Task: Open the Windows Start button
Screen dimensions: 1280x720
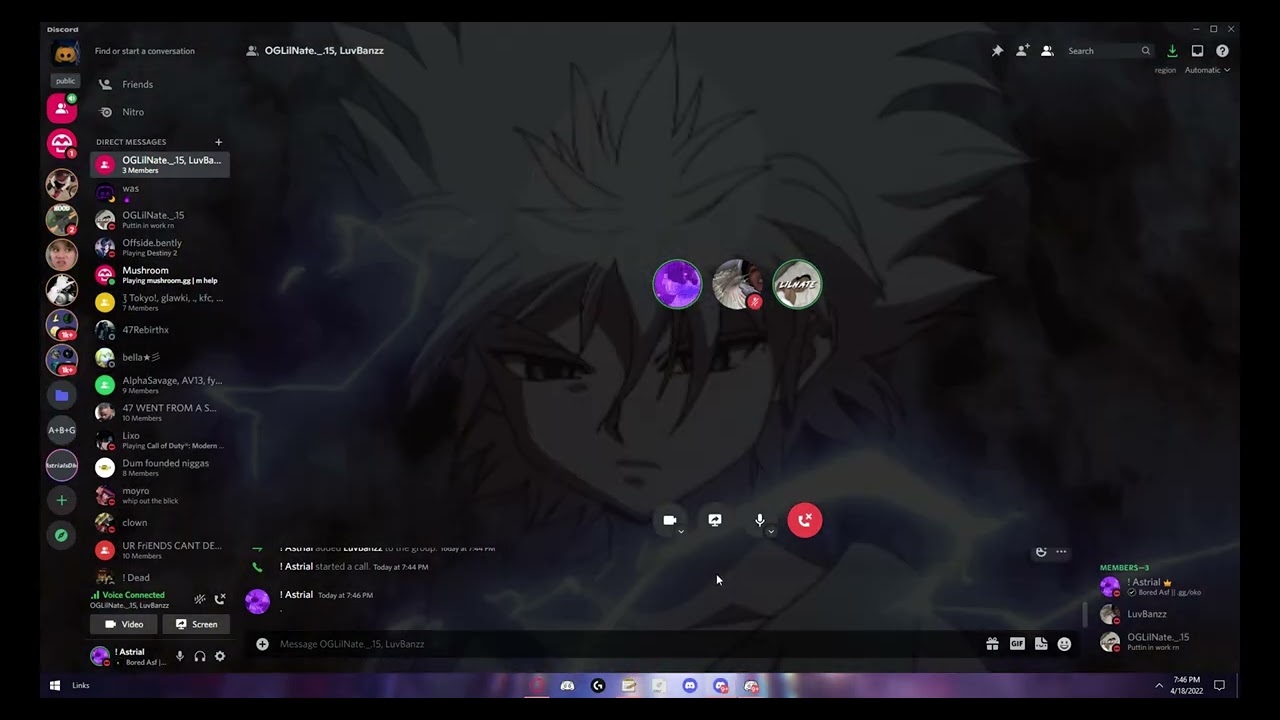Action: pyautogui.click(x=55, y=685)
